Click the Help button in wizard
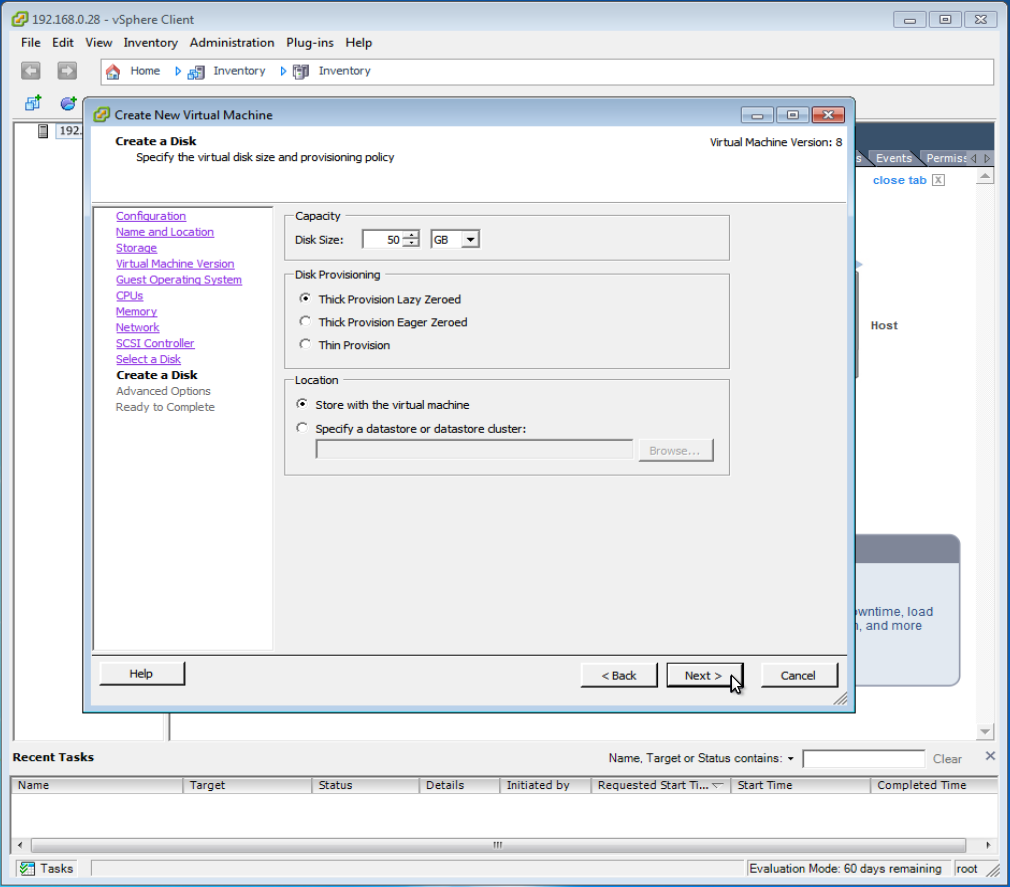The image size is (1010, 887). click(142, 673)
